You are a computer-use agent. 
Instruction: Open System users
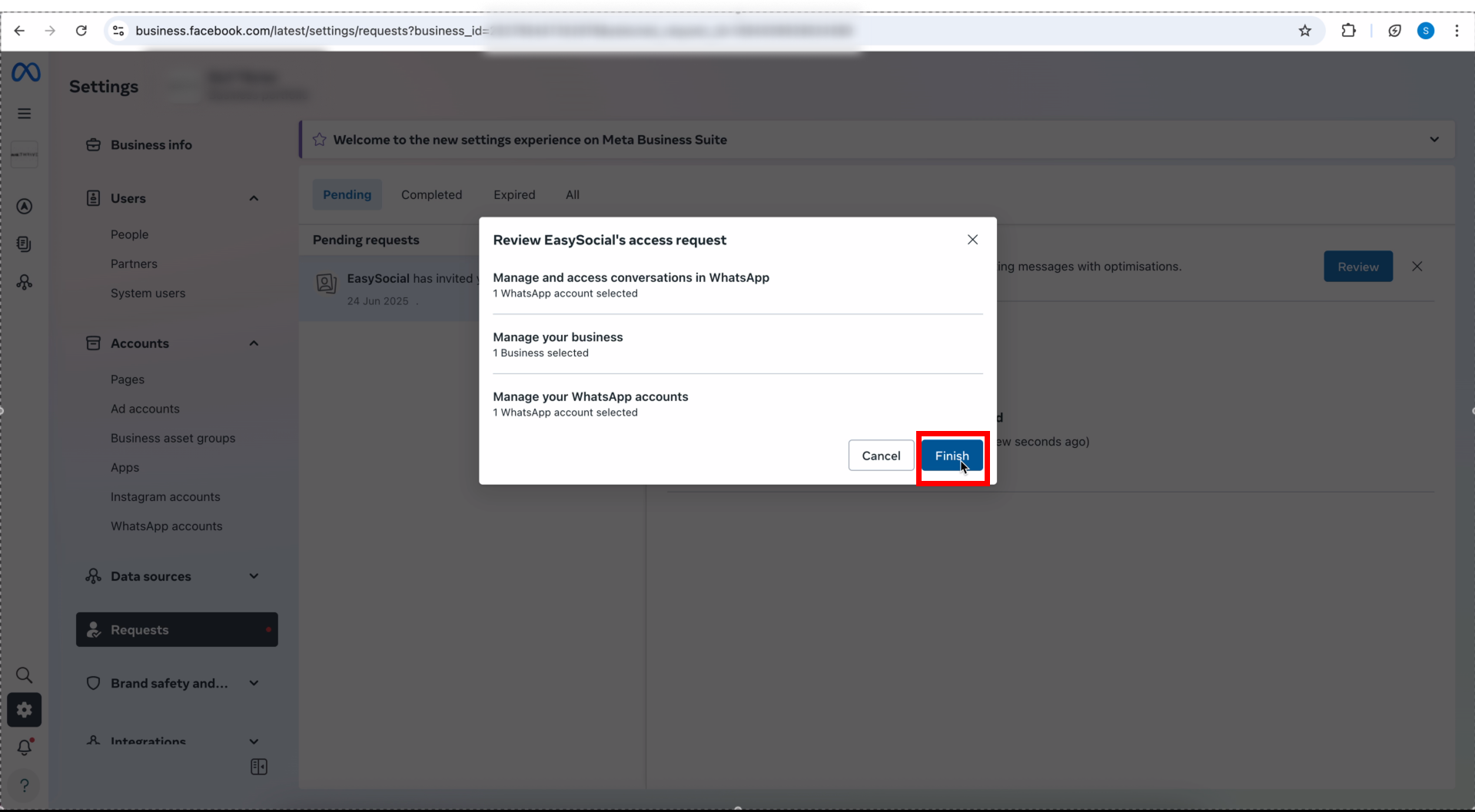[x=148, y=293]
